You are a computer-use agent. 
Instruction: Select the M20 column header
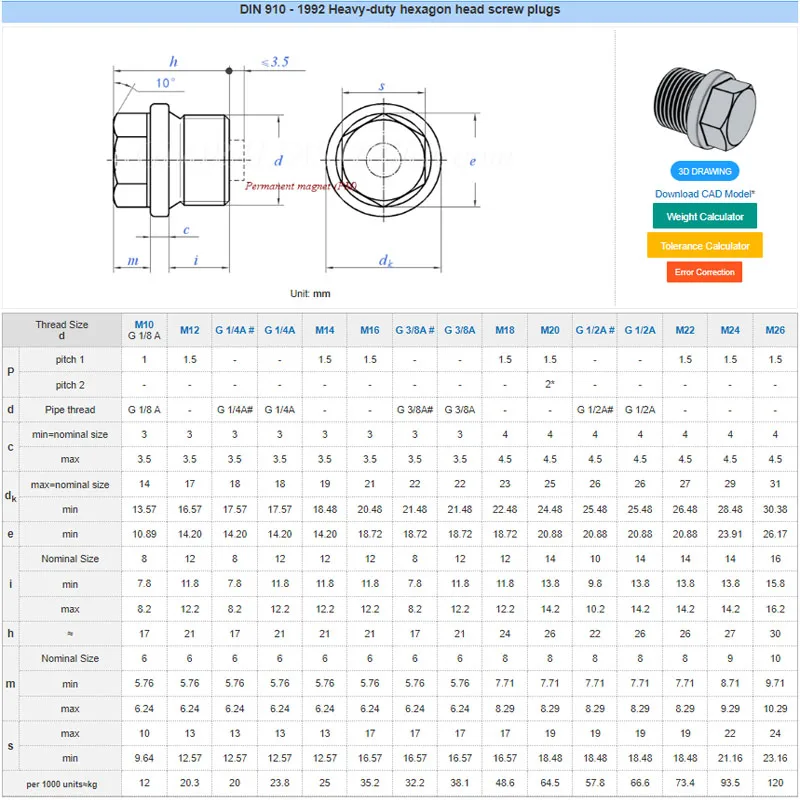click(550, 330)
